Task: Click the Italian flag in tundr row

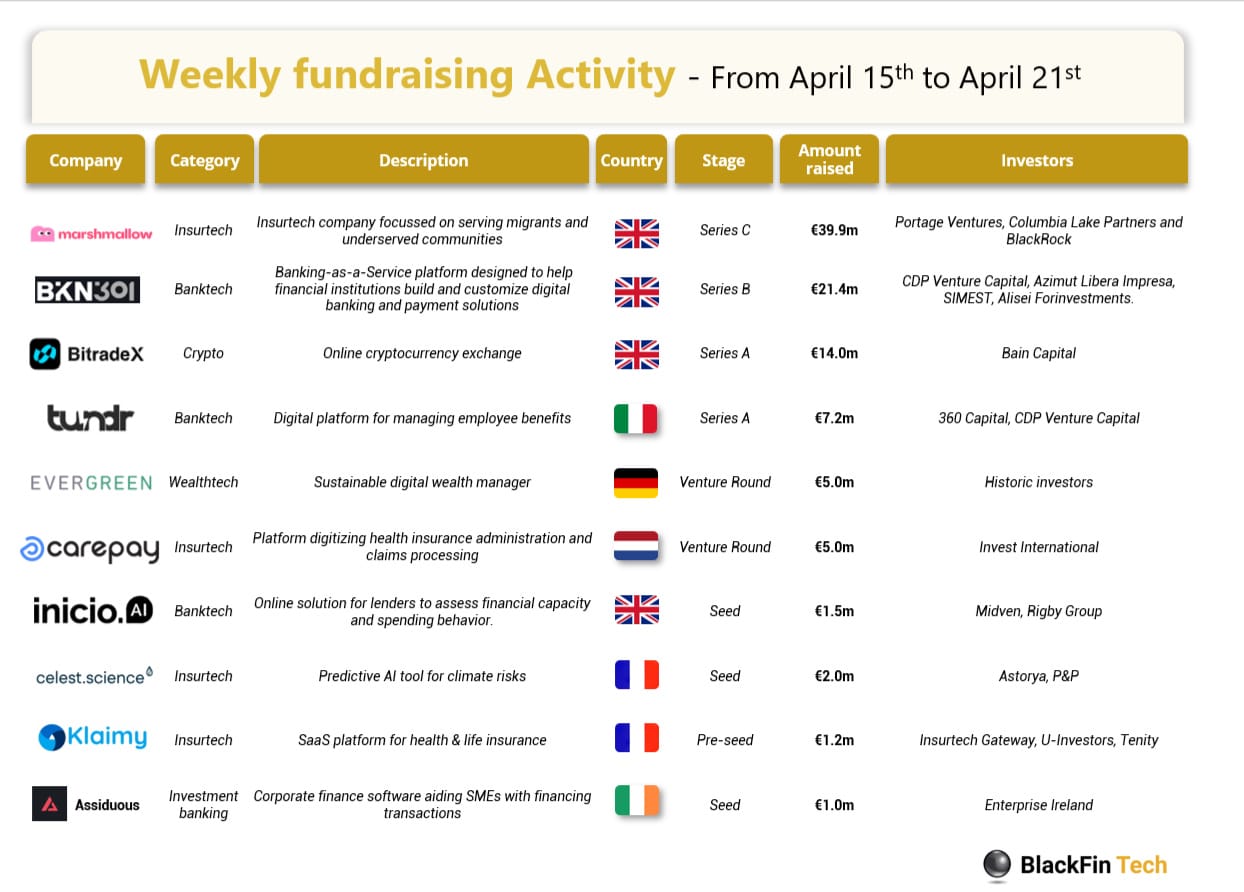Action: 636,418
